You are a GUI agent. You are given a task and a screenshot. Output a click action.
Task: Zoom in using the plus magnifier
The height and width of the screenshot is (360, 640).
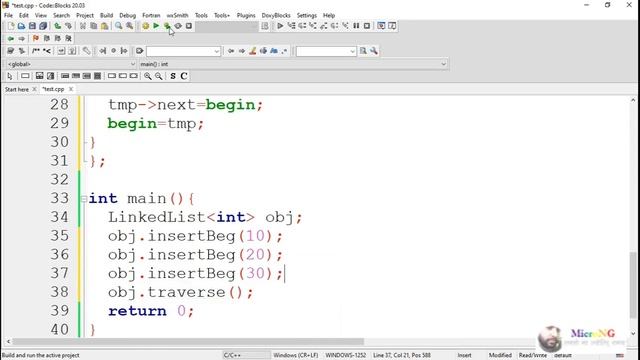(x=147, y=76)
